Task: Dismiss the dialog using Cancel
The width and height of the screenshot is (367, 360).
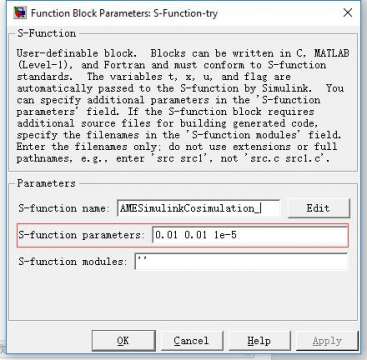Action: coord(191,341)
